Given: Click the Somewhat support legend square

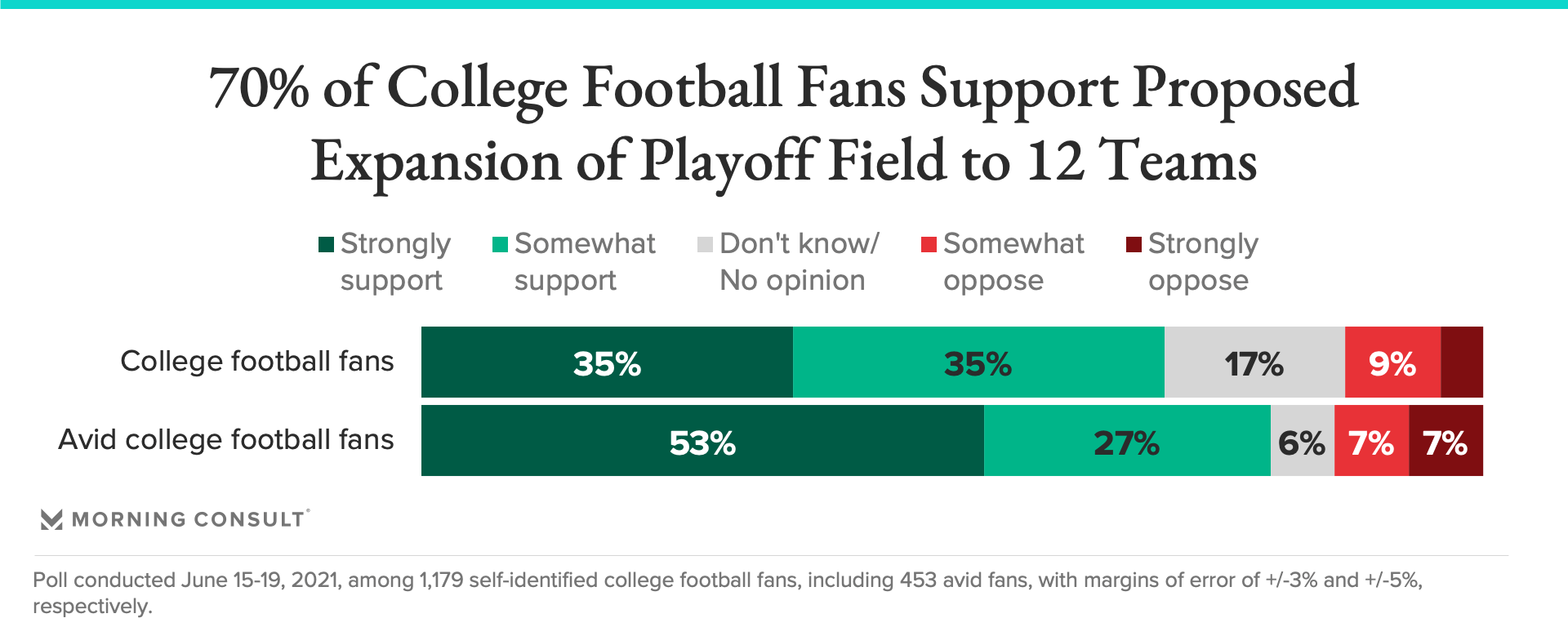Looking at the screenshot, I should point(501,245).
